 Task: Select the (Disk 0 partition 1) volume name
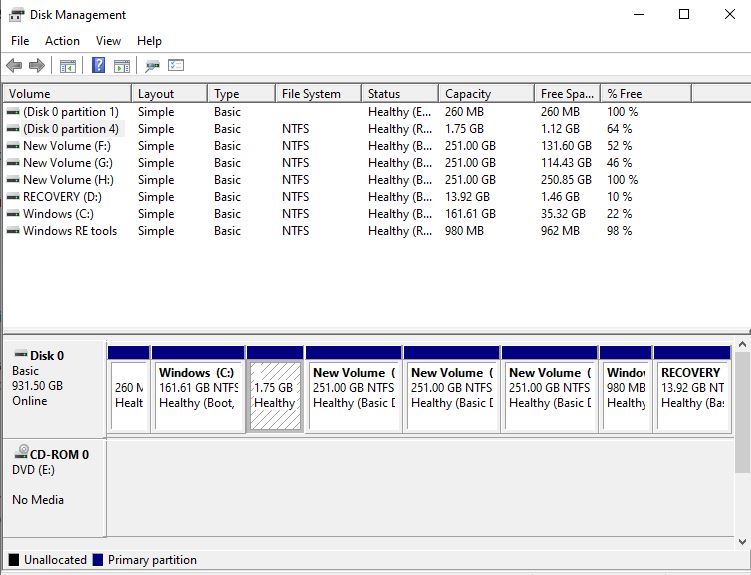pyautogui.click(x=71, y=112)
